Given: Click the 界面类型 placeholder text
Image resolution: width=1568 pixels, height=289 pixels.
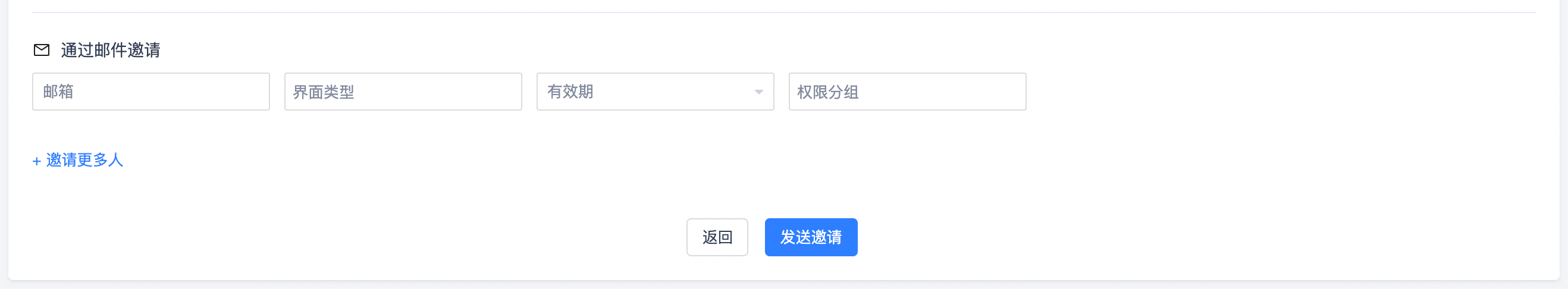Looking at the screenshot, I should 323,93.
